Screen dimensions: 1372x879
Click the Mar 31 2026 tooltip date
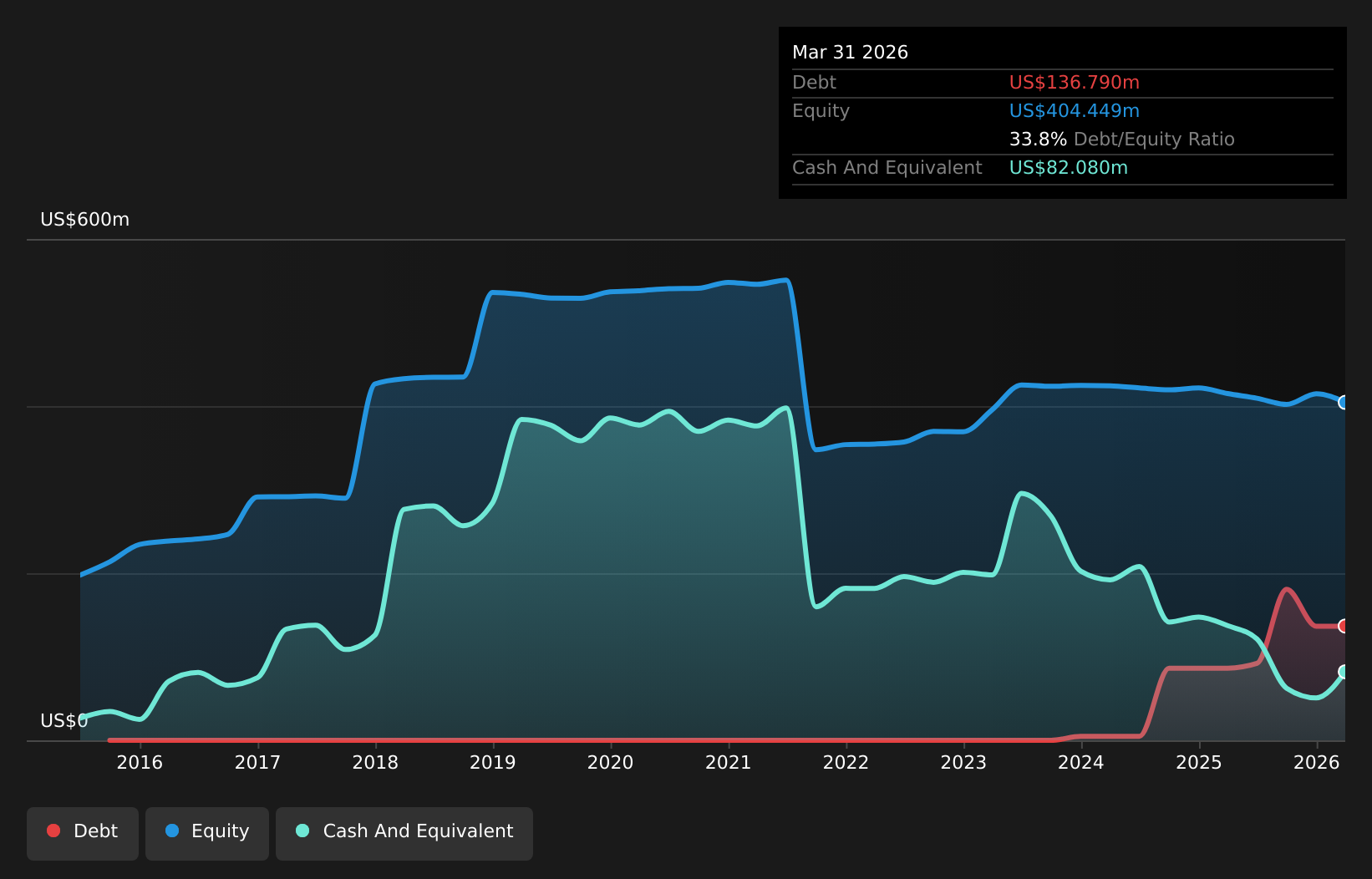point(850,53)
